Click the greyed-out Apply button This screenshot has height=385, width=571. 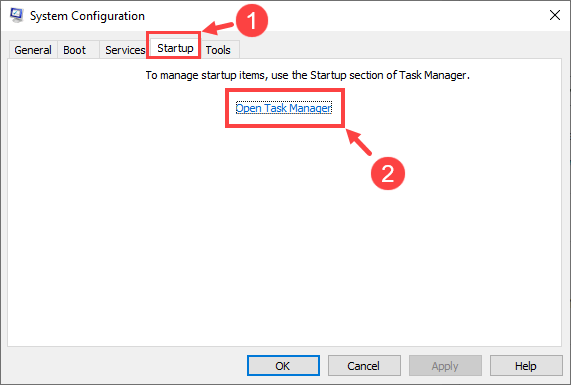pyautogui.click(x=445, y=365)
